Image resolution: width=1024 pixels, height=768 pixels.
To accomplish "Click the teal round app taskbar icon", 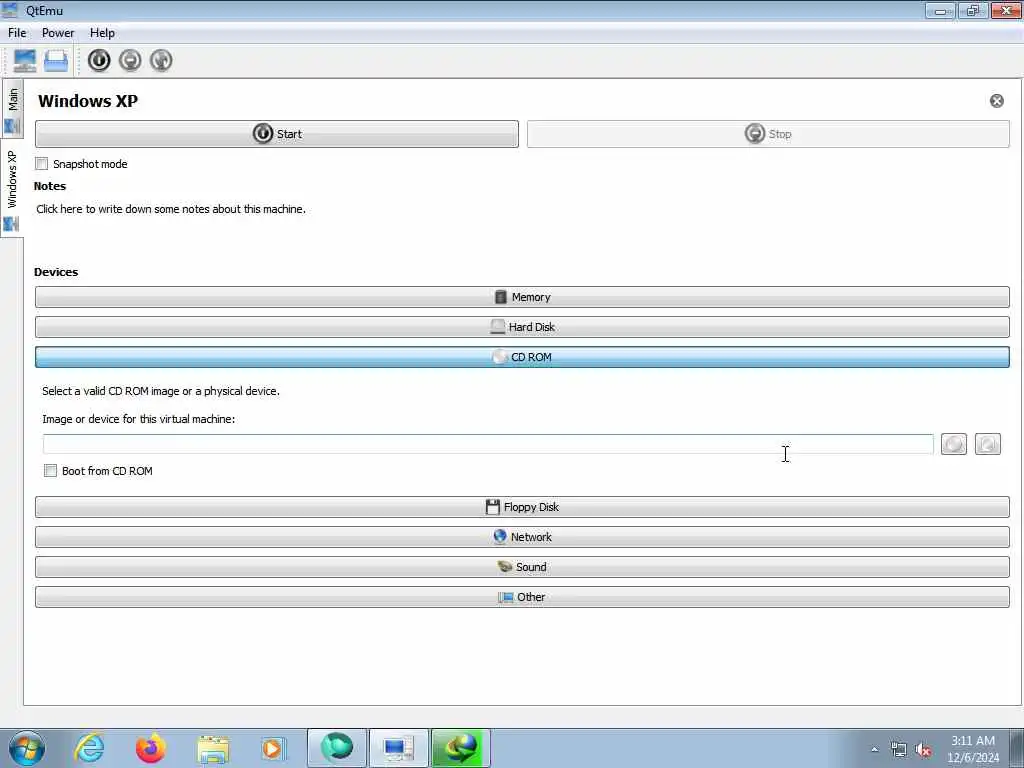I will pos(337,748).
